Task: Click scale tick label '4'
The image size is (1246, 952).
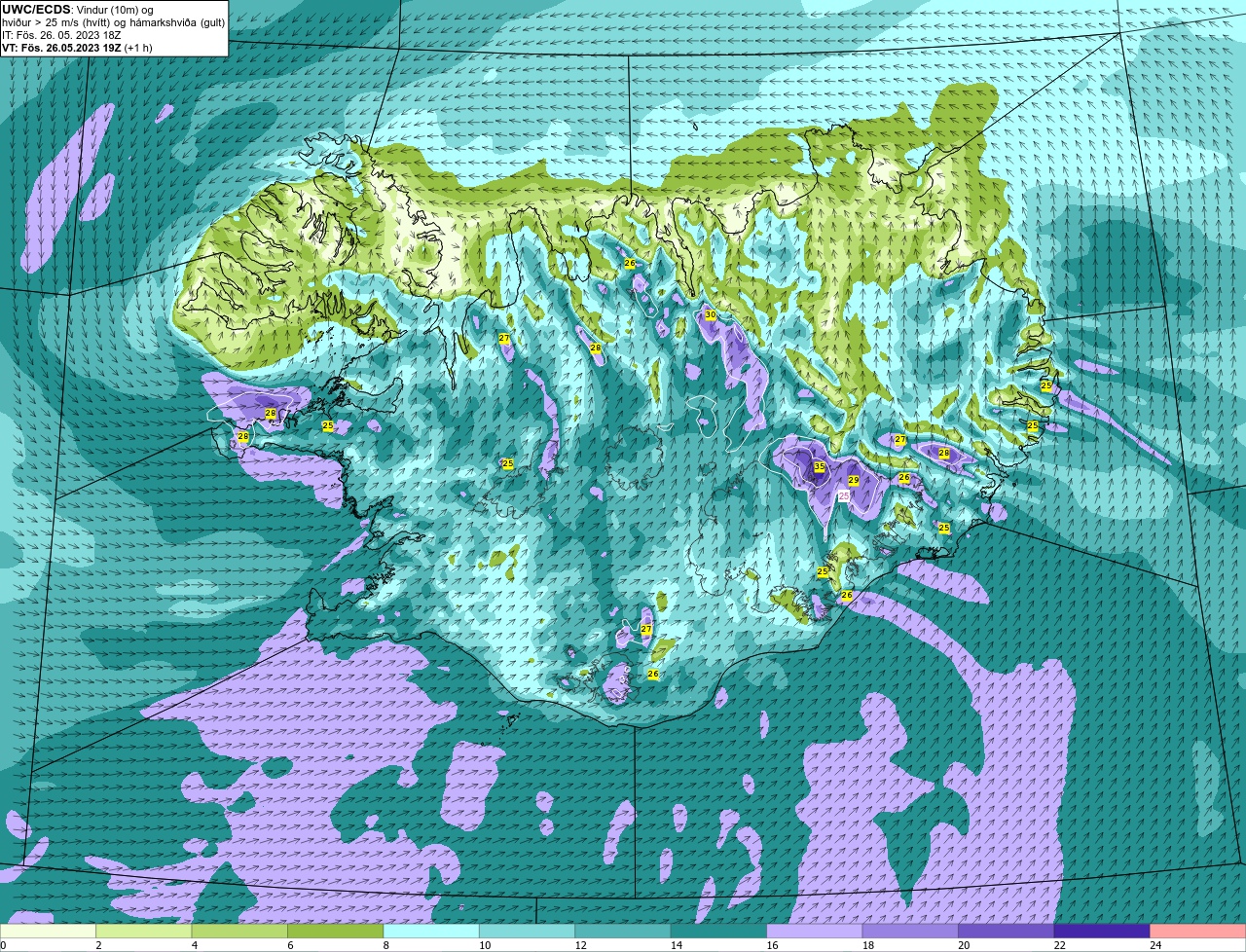Action: click(194, 945)
